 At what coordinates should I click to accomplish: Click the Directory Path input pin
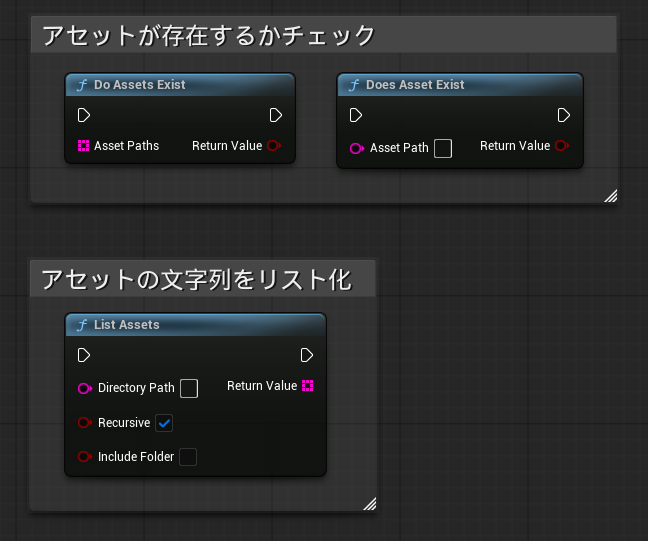click(x=84, y=388)
